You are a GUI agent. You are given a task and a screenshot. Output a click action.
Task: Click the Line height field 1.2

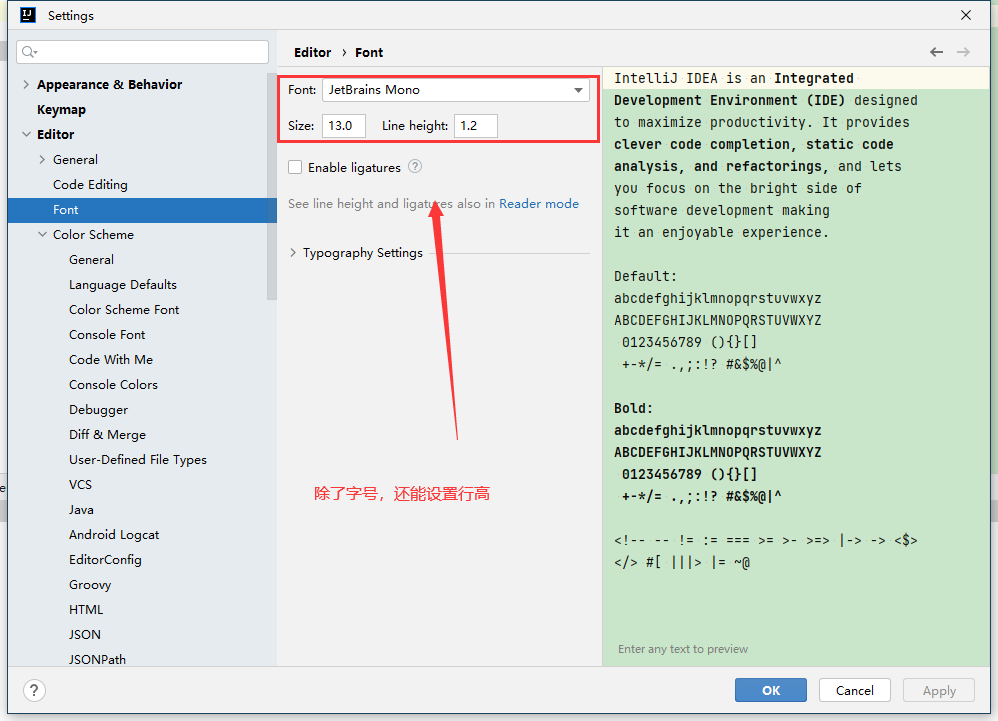(475, 126)
